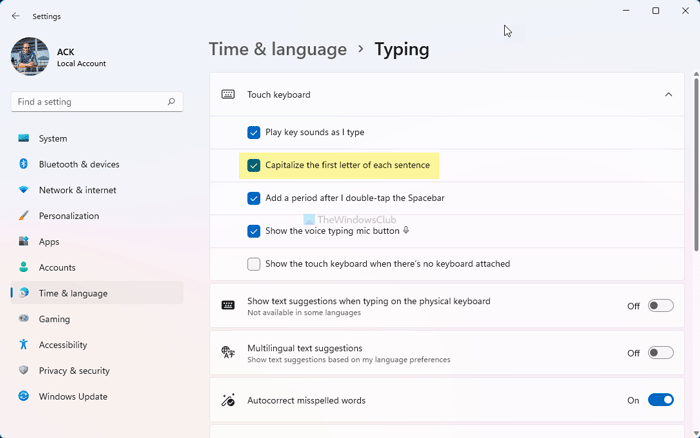Collapse the Touch keyboard section chevron
This screenshot has width=700, height=438.
[668, 95]
